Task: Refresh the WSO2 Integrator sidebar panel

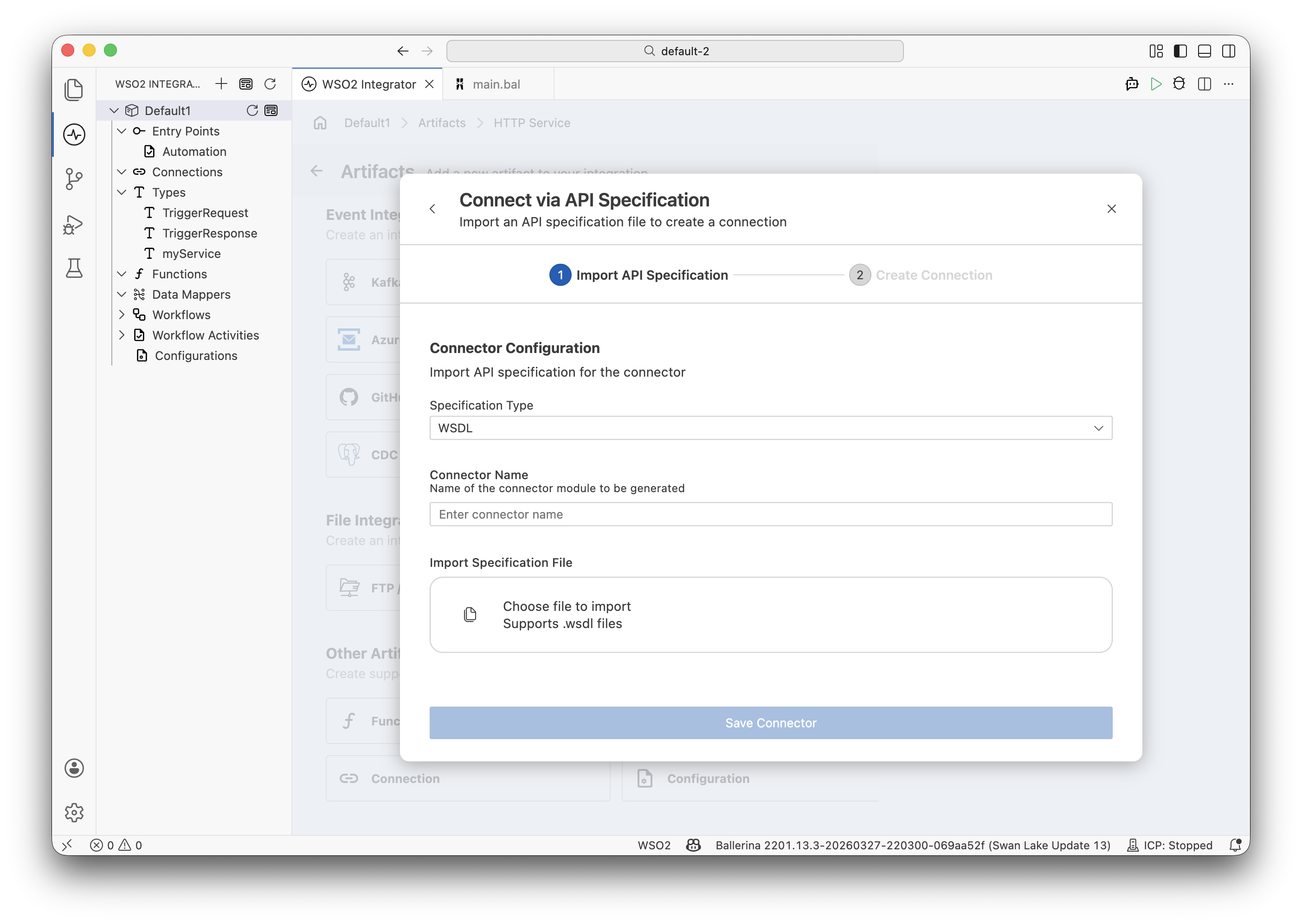Action: coord(271,84)
